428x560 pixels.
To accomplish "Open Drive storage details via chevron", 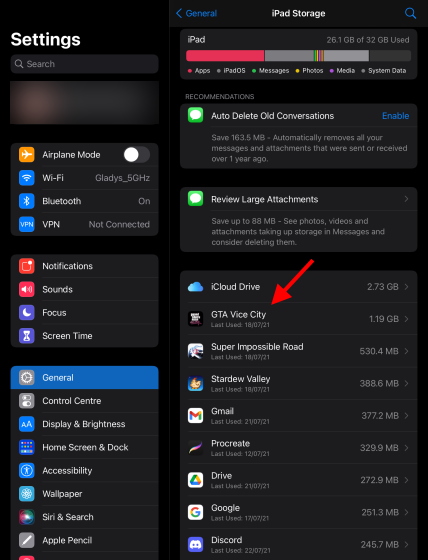I will pyautogui.click(x=406, y=480).
